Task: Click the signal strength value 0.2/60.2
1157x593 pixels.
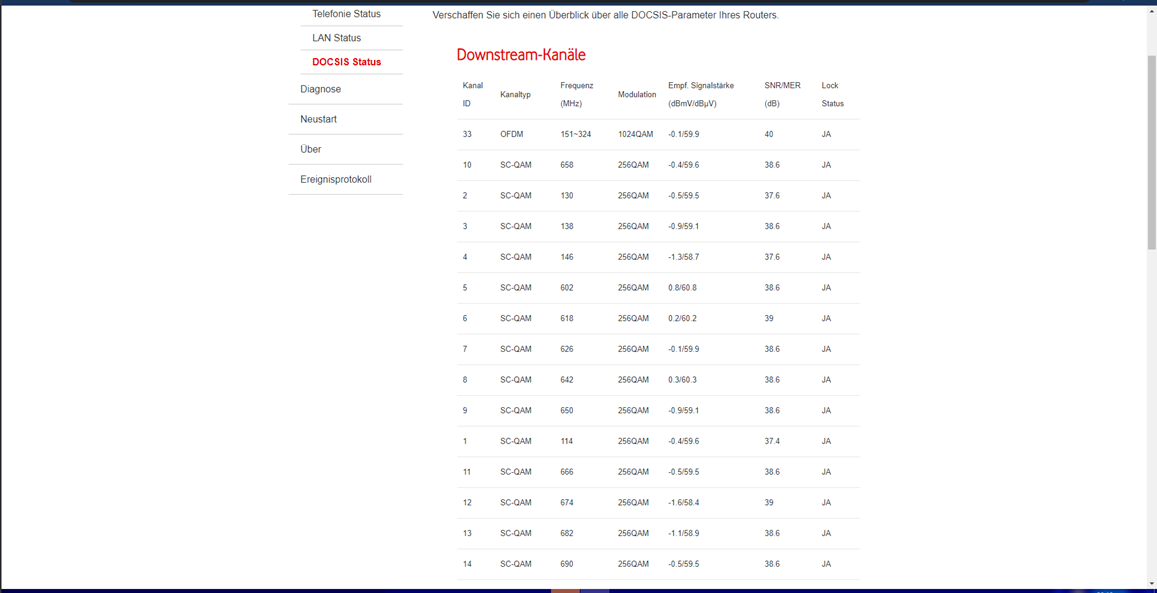Action: coord(682,318)
